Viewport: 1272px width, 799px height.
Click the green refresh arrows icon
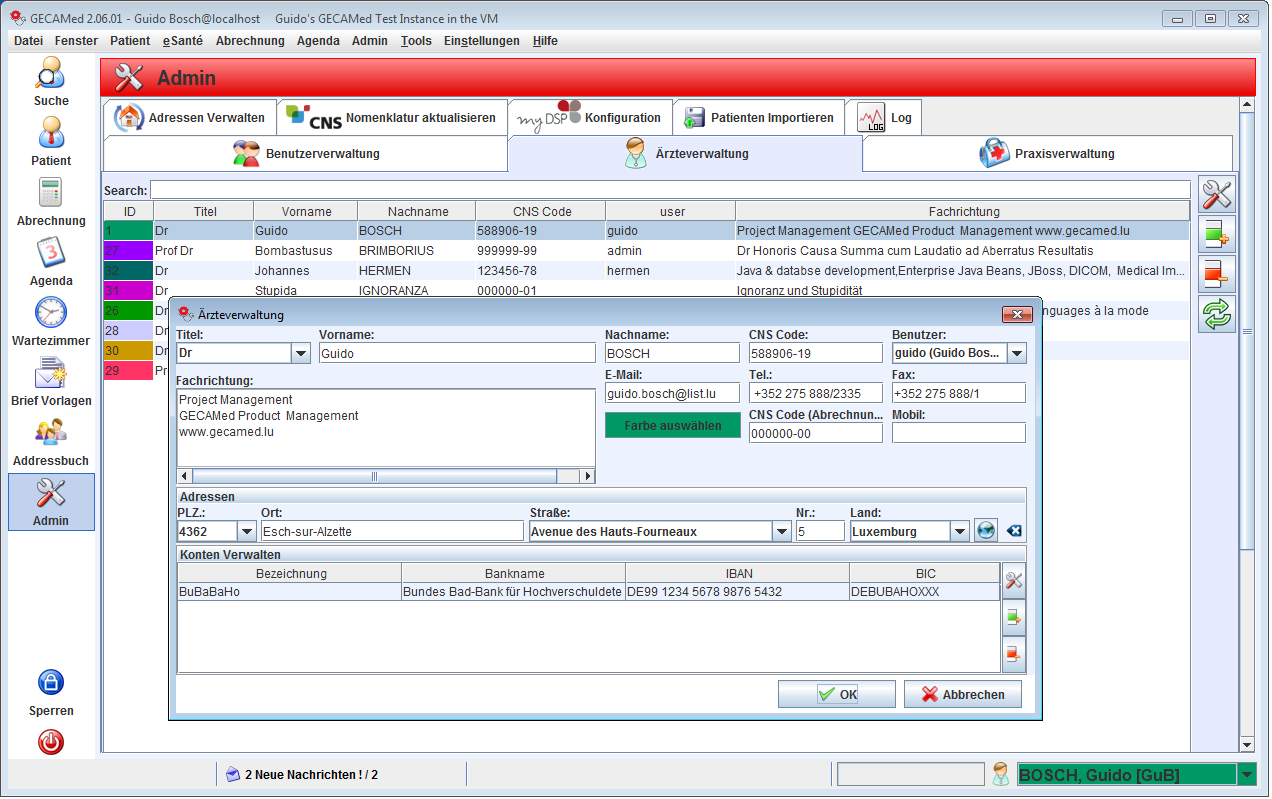pyautogui.click(x=1217, y=314)
